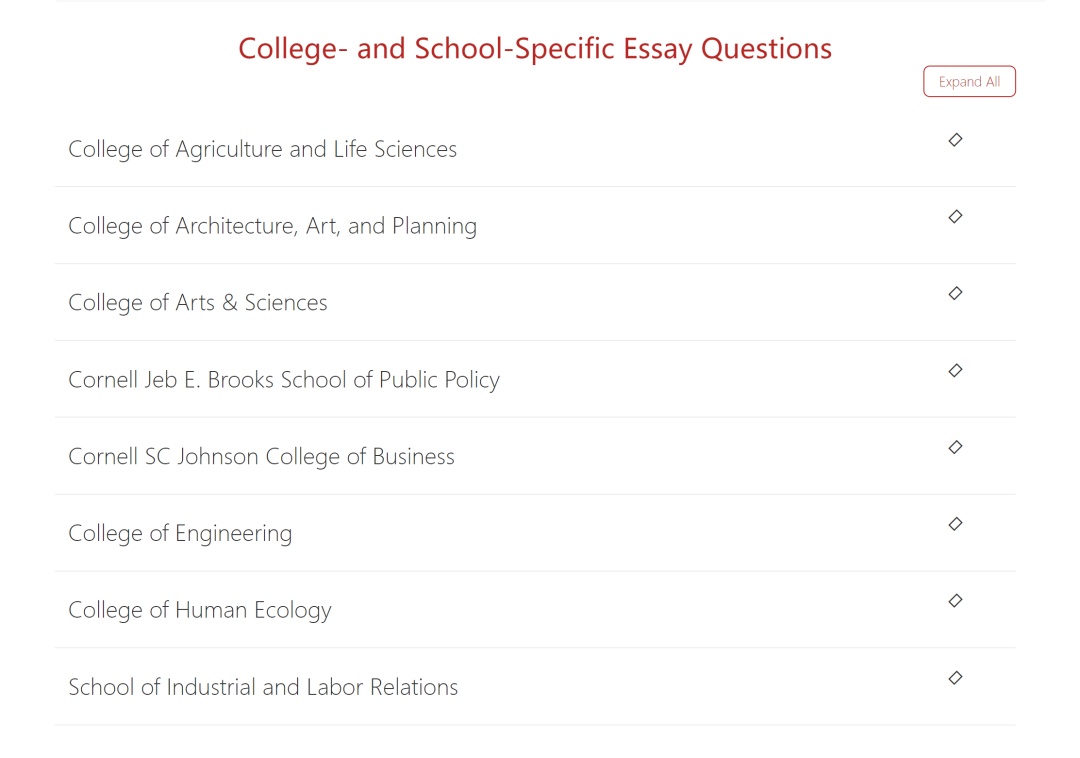Click diamond icon beside SC Johnson College of Business
1080x758 pixels.
[x=955, y=447]
